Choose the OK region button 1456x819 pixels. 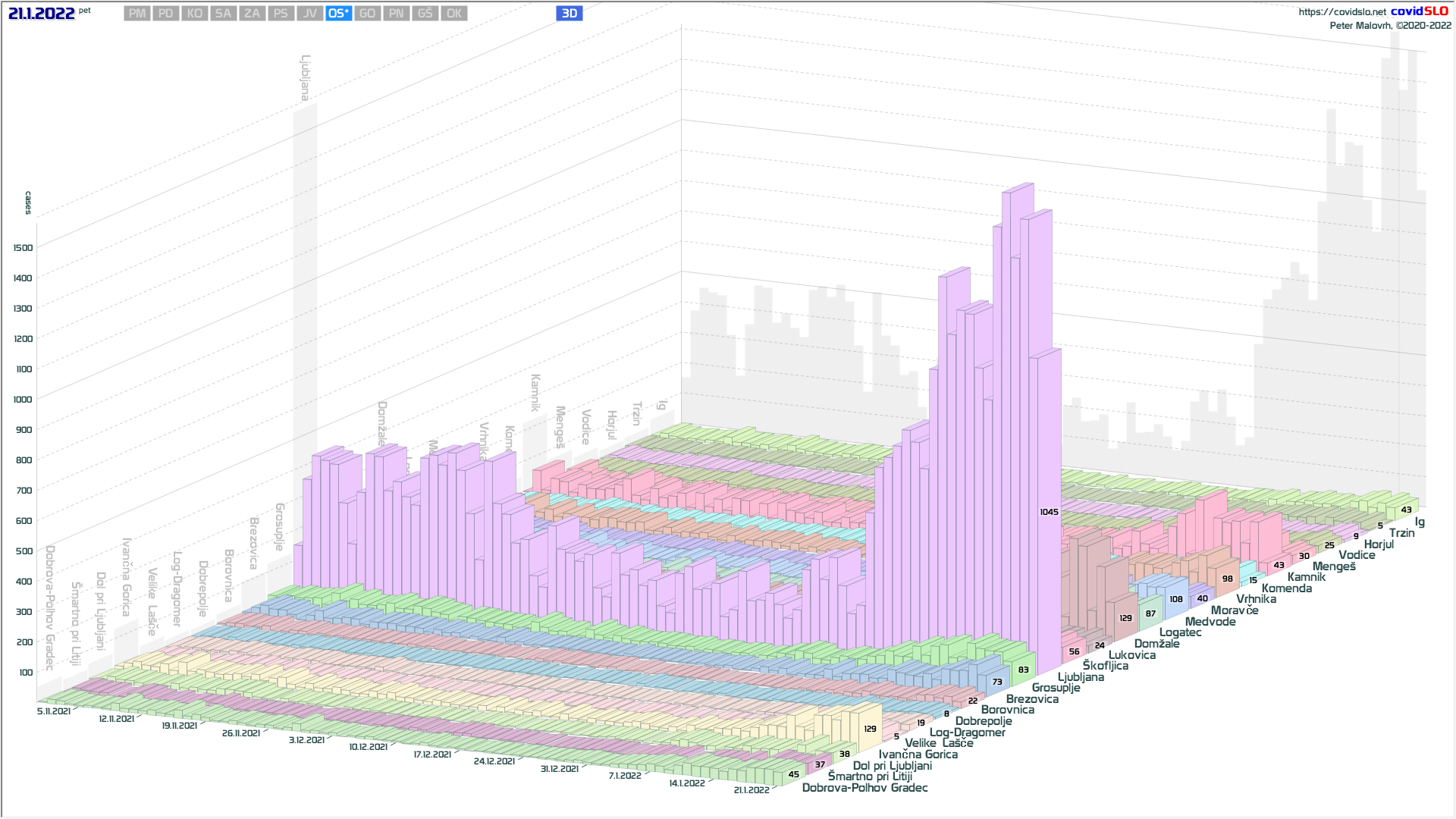coord(453,14)
